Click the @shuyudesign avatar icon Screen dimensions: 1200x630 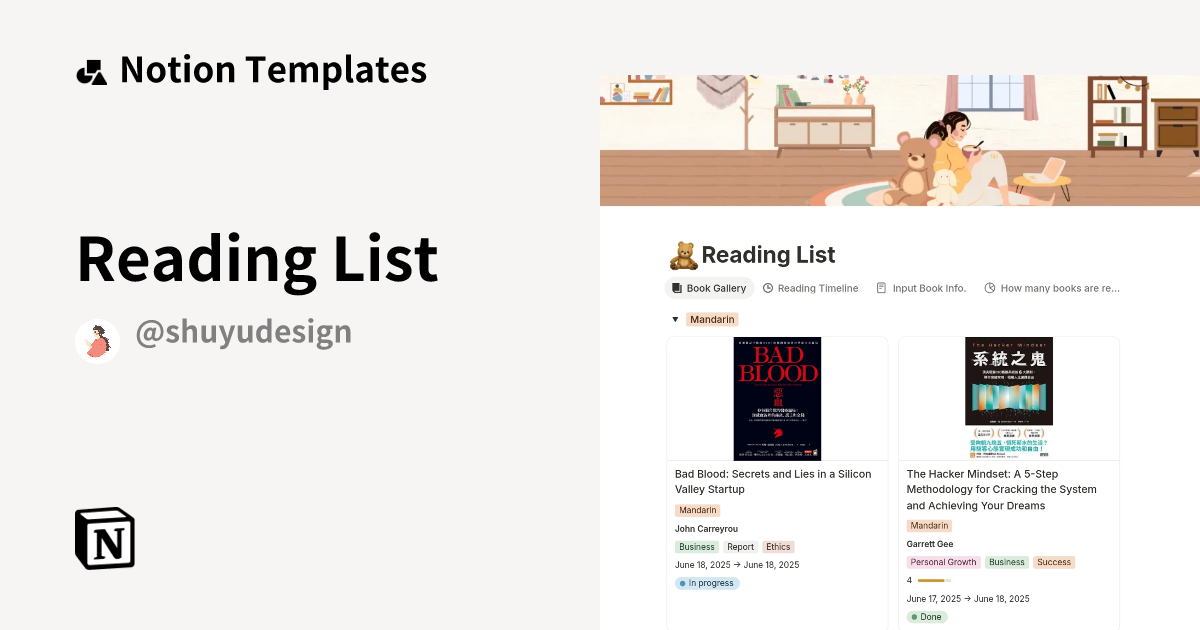click(x=97, y=340)
